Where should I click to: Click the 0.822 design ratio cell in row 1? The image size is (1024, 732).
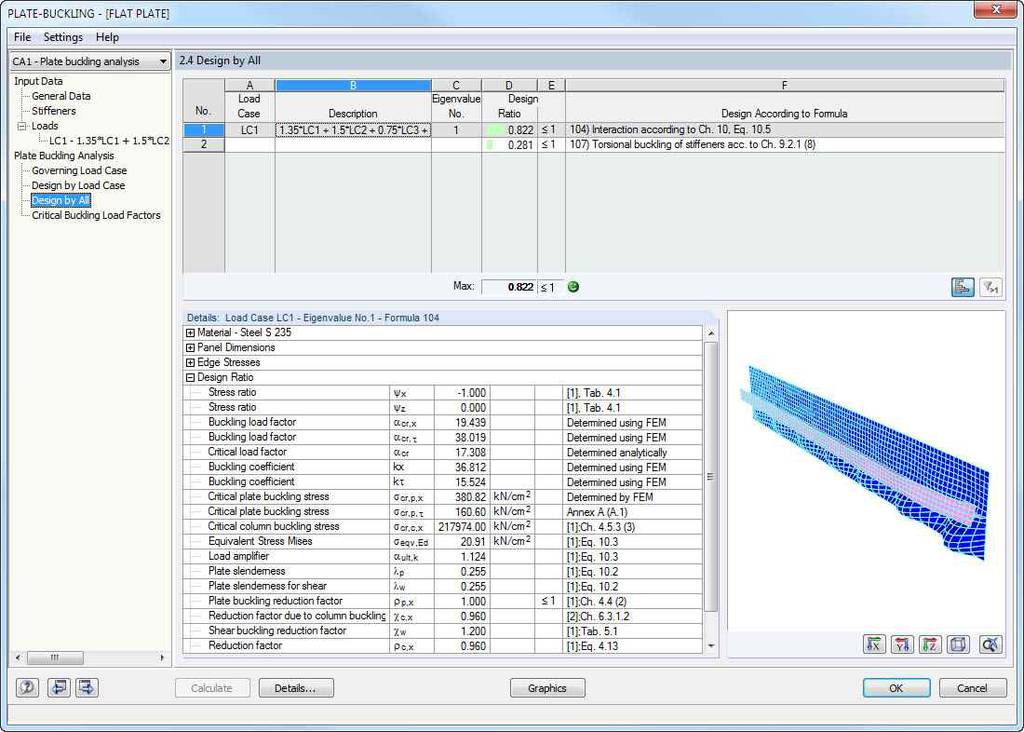coord(509,130)
